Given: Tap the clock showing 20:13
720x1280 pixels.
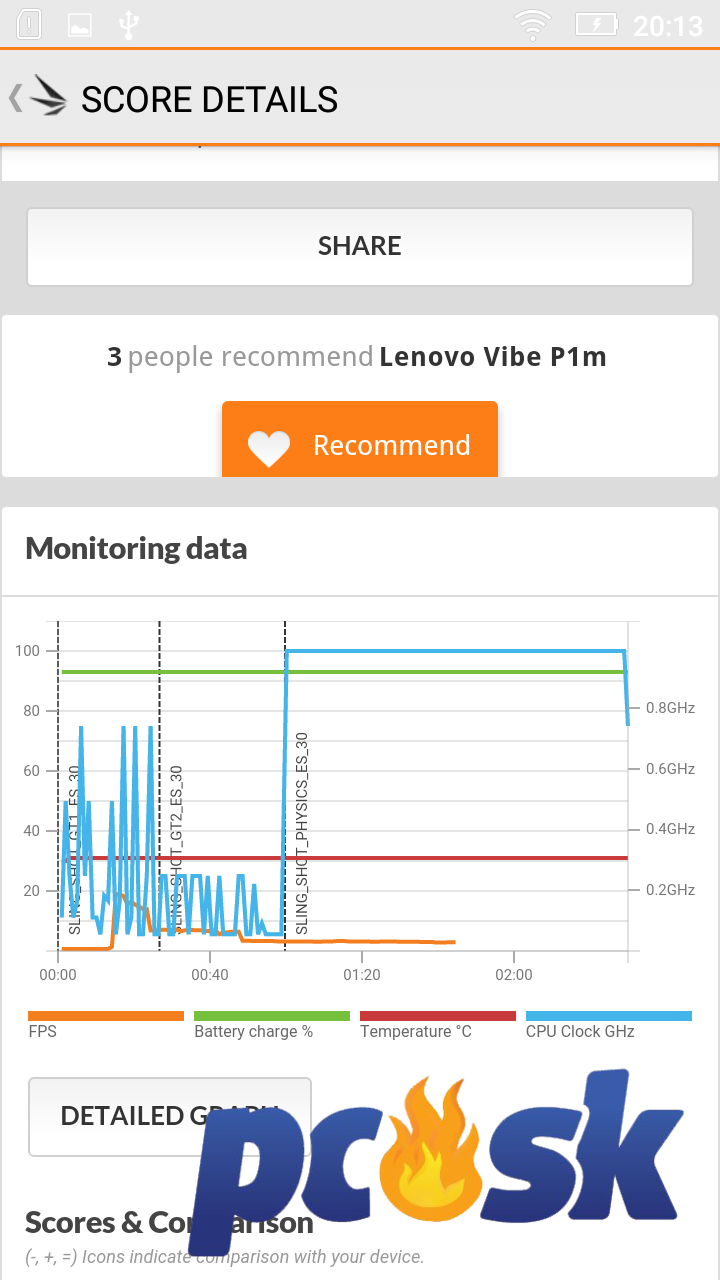Looking at the screenshot, I should tap(668, 25).
